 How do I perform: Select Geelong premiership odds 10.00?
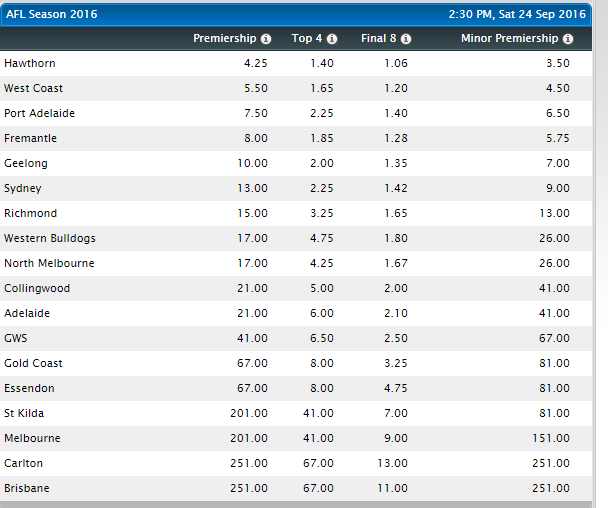click(251, 163)
